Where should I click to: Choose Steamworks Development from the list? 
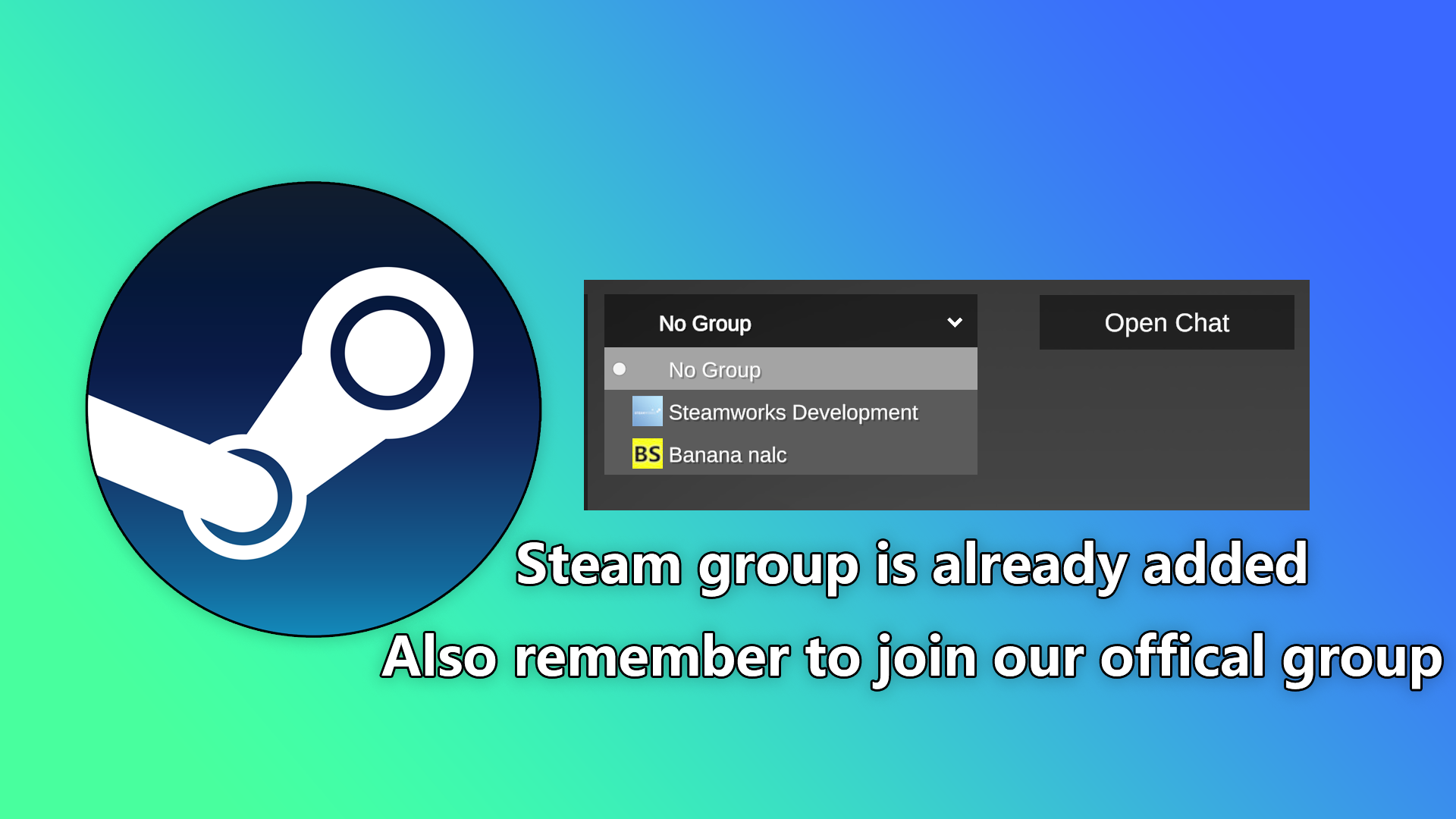click(x=790, y=412)
